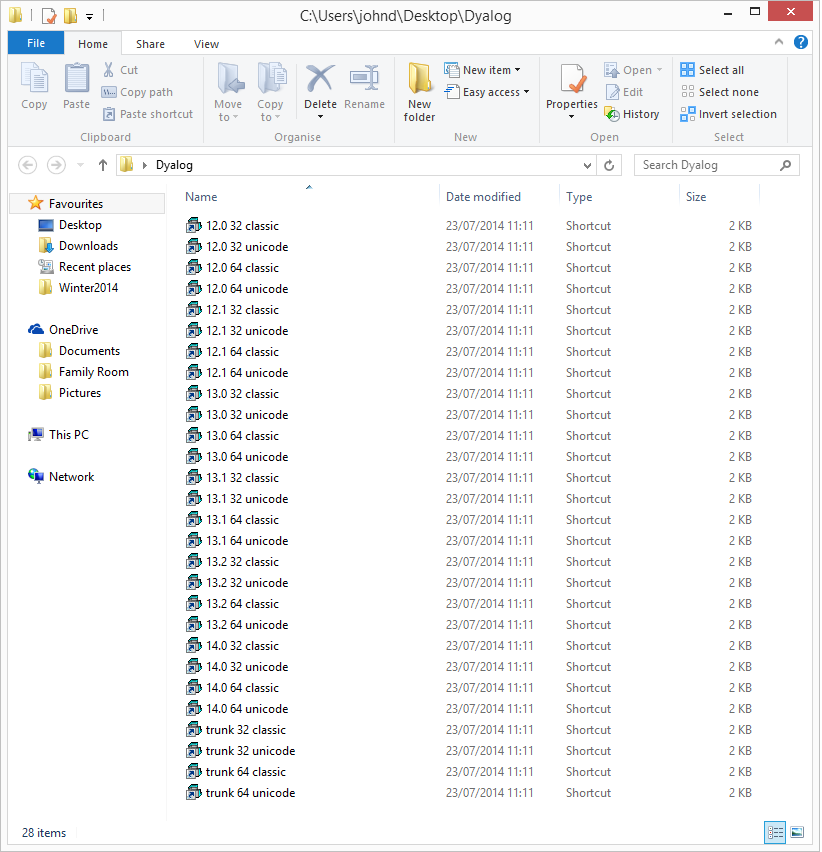The image size is (822, 852).
Task: Minimize the ribbon with chevron
Action: pos(779,42)
